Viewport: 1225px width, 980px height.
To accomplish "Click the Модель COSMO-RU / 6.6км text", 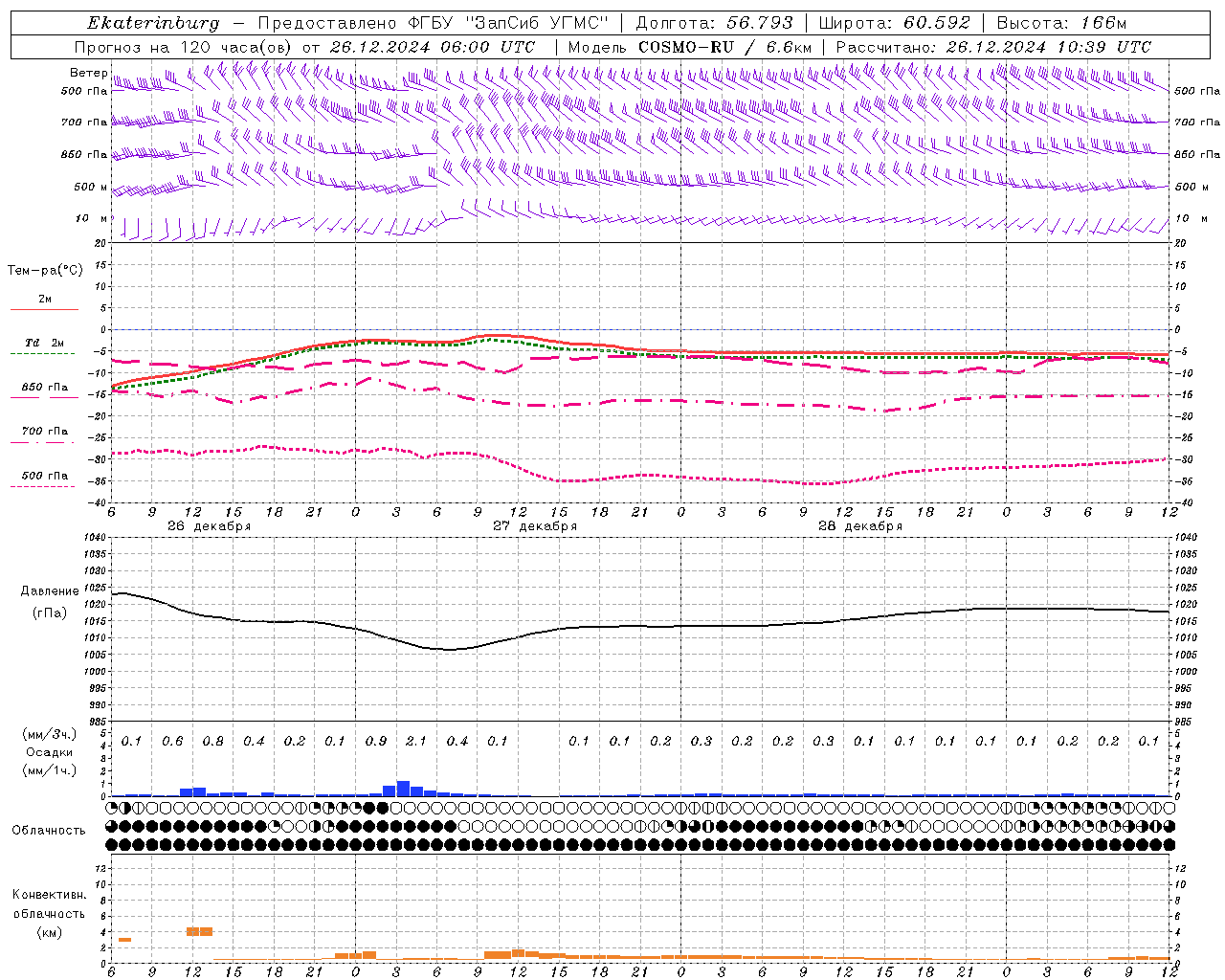I will pyautogui.click(x=690, y=47).
